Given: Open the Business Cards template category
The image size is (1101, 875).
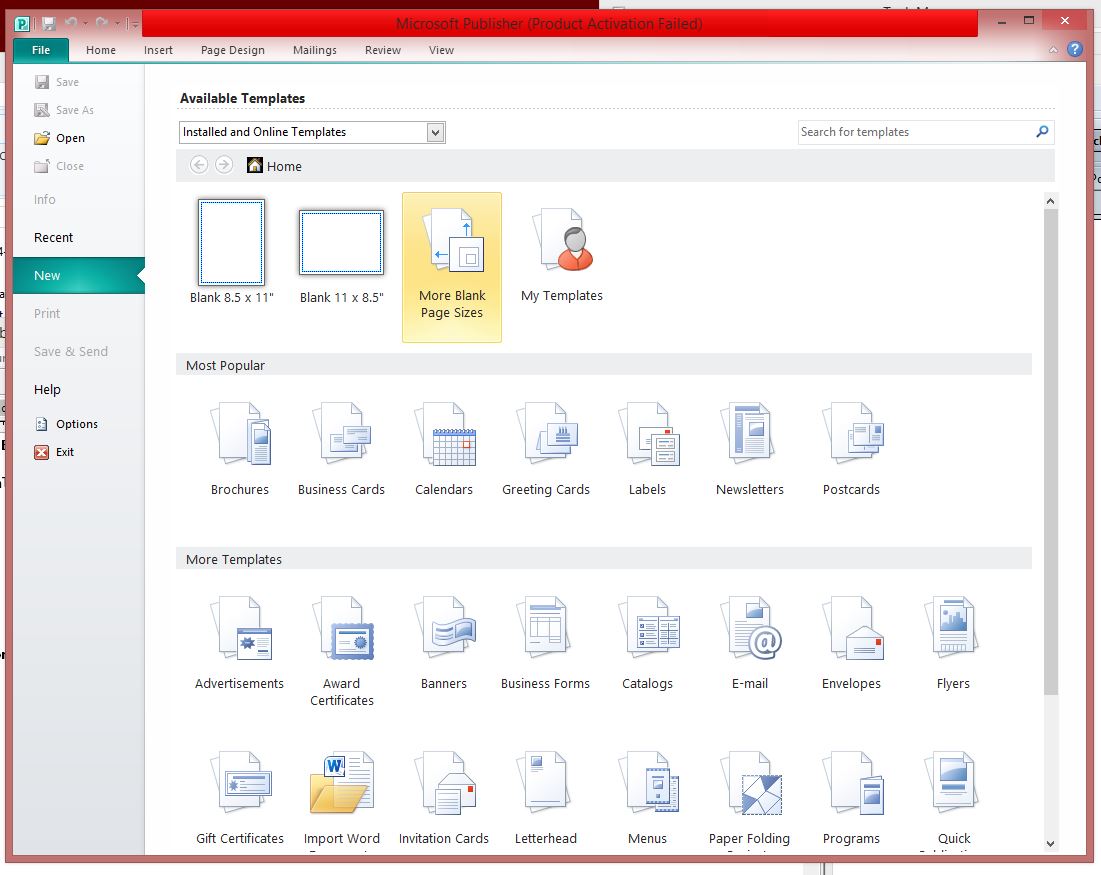Looking at the screenshot, I should (x=341, y=449).
